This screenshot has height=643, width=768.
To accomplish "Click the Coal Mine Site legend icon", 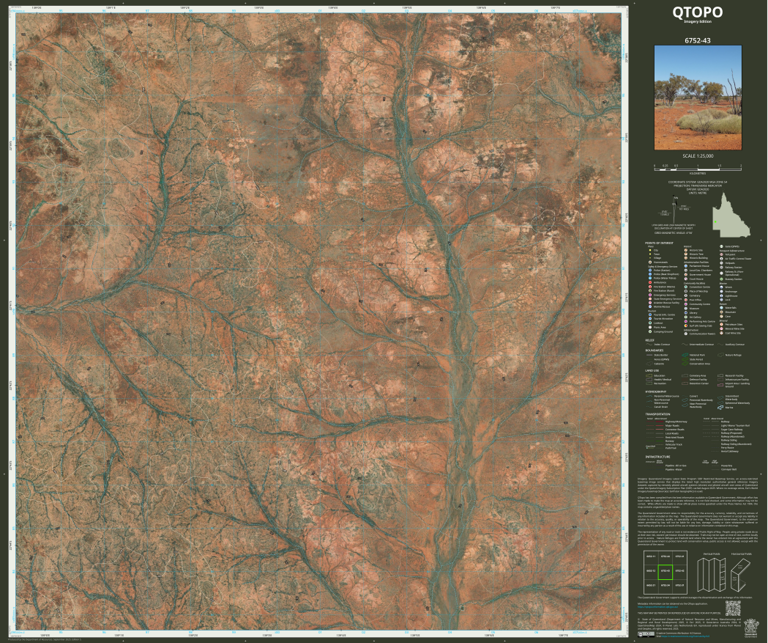I will (721, 333).
